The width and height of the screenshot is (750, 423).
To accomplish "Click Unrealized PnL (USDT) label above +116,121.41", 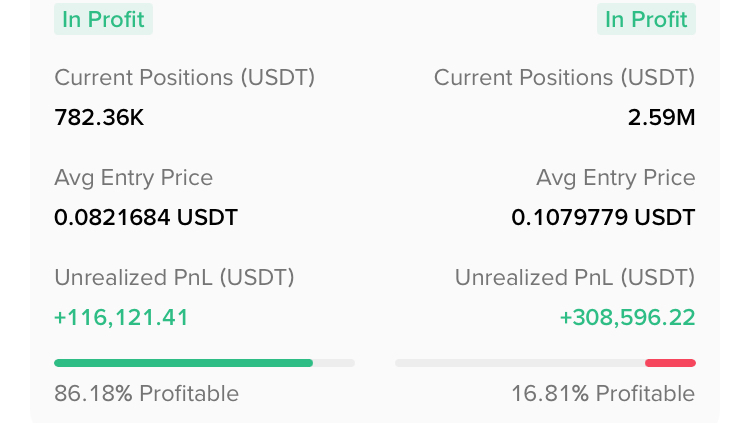I will (x=174, y=277).
